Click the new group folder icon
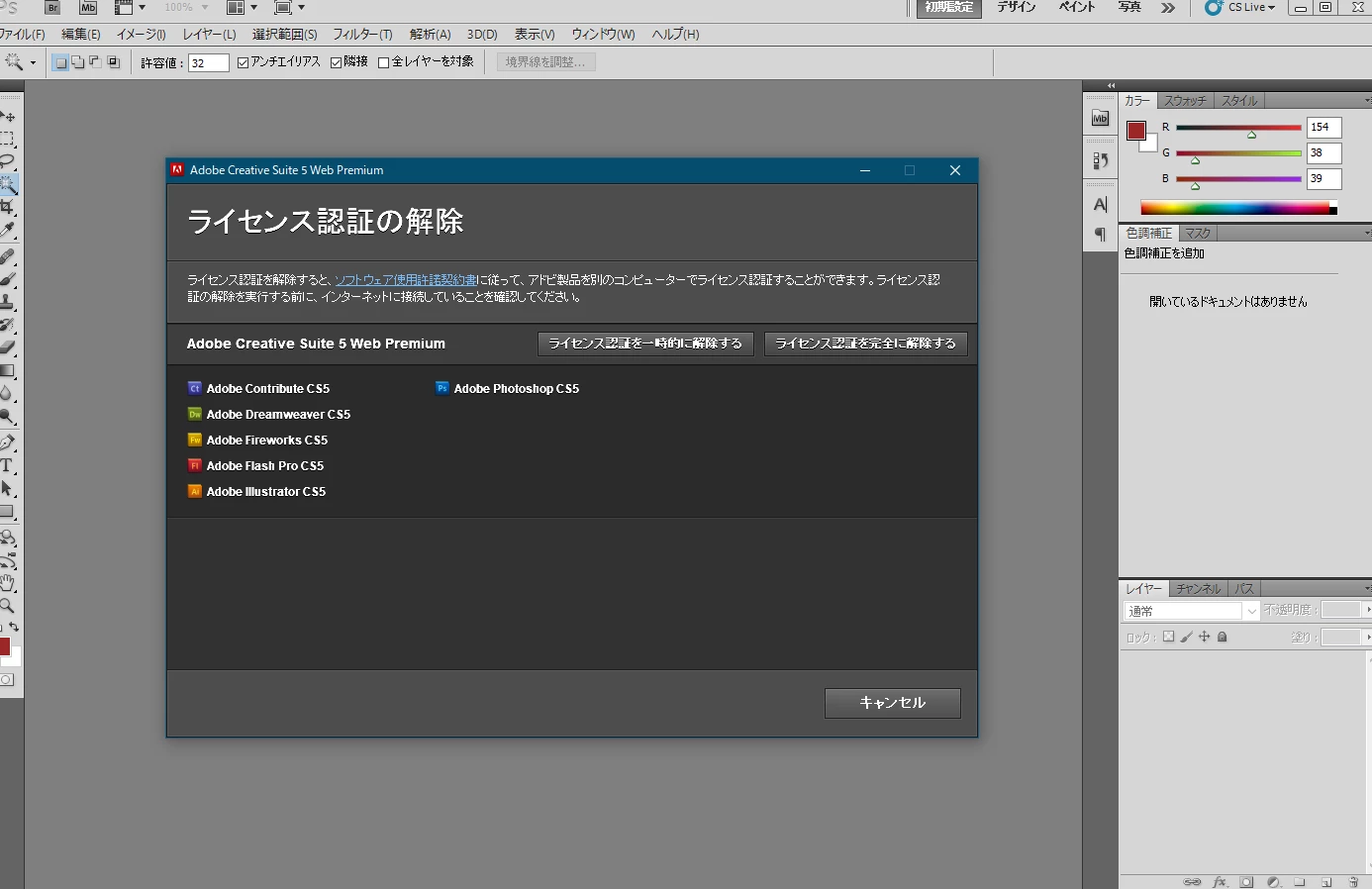 tap(1300, 881)
